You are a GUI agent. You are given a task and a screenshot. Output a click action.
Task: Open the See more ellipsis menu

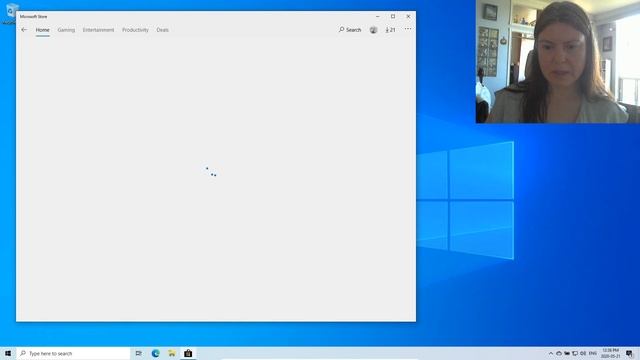pyautogui.click(x=408, y=29)
